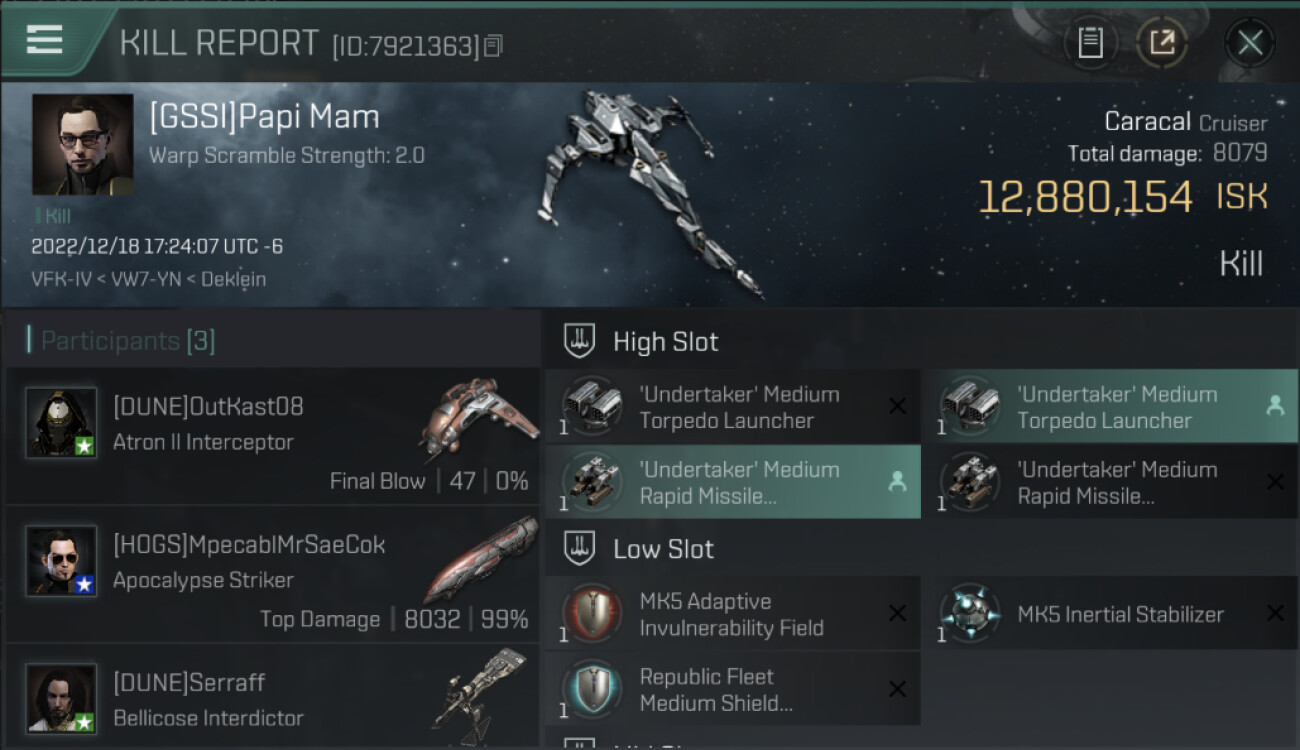Select the highlighted Medium Torpedo Launcher entry
Image resolution: width=1300 pixels, height=750 pixels.
tap(1110, 407)
